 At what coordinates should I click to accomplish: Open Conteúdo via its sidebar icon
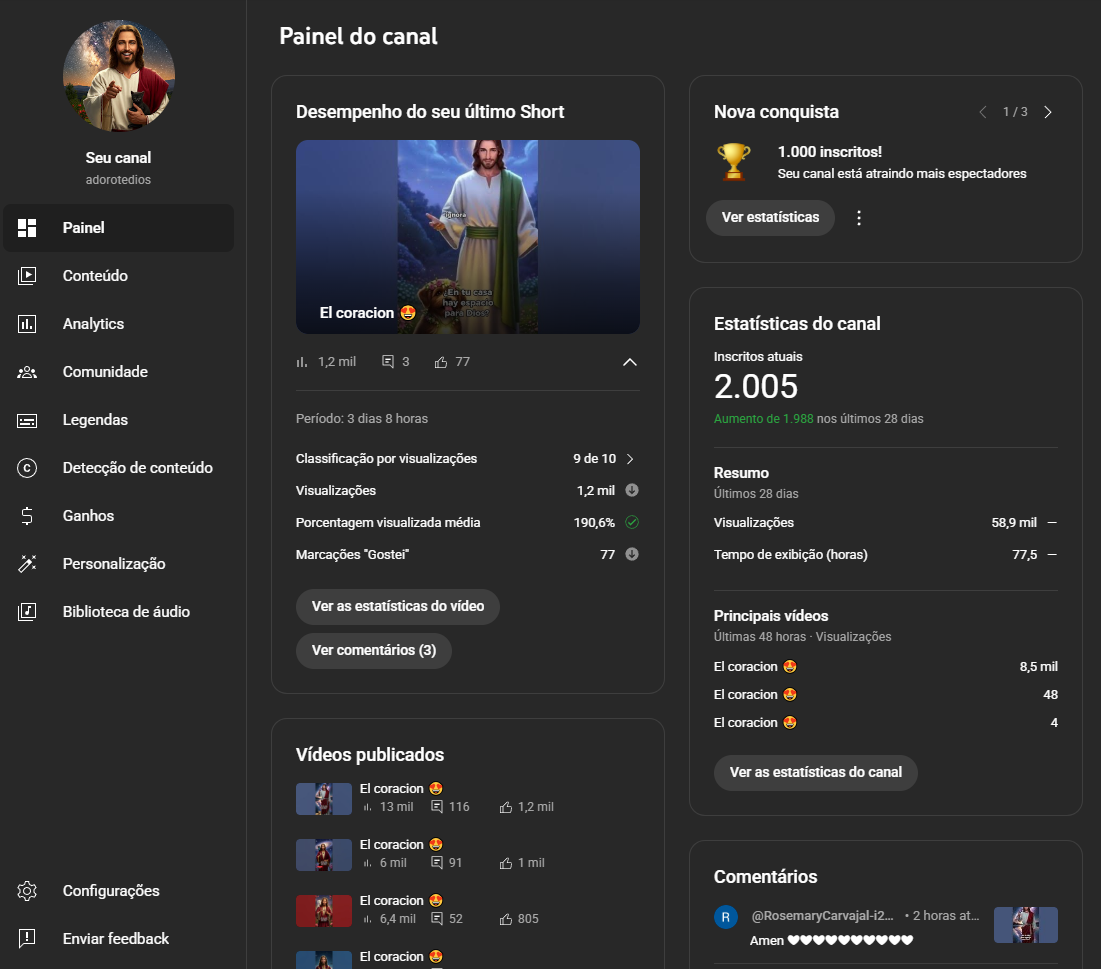[x=27, y=276]
